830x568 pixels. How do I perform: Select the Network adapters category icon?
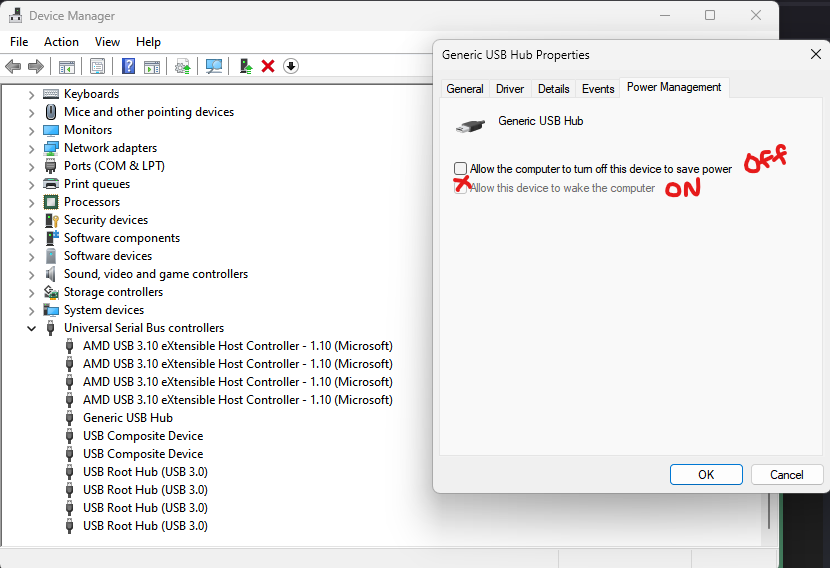51,148
